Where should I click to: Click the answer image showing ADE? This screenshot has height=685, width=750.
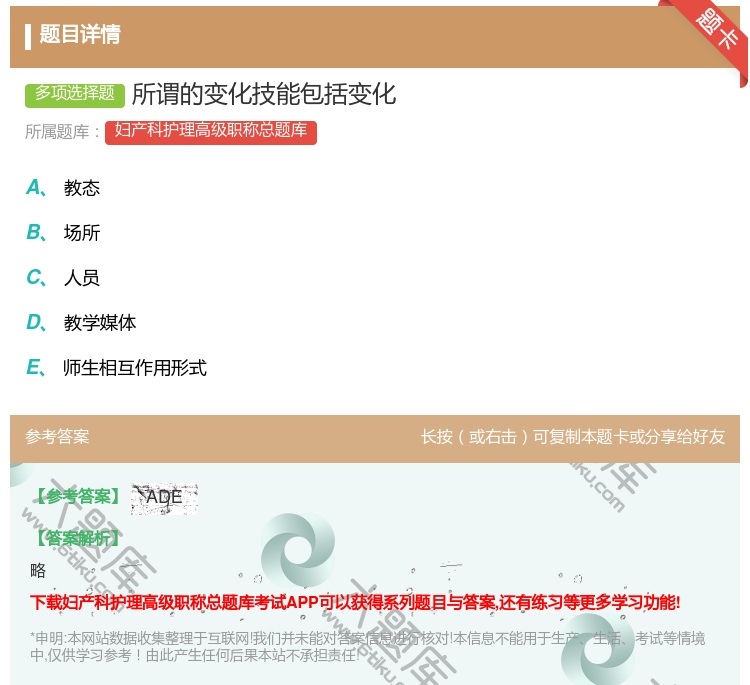tap(164, 499)
